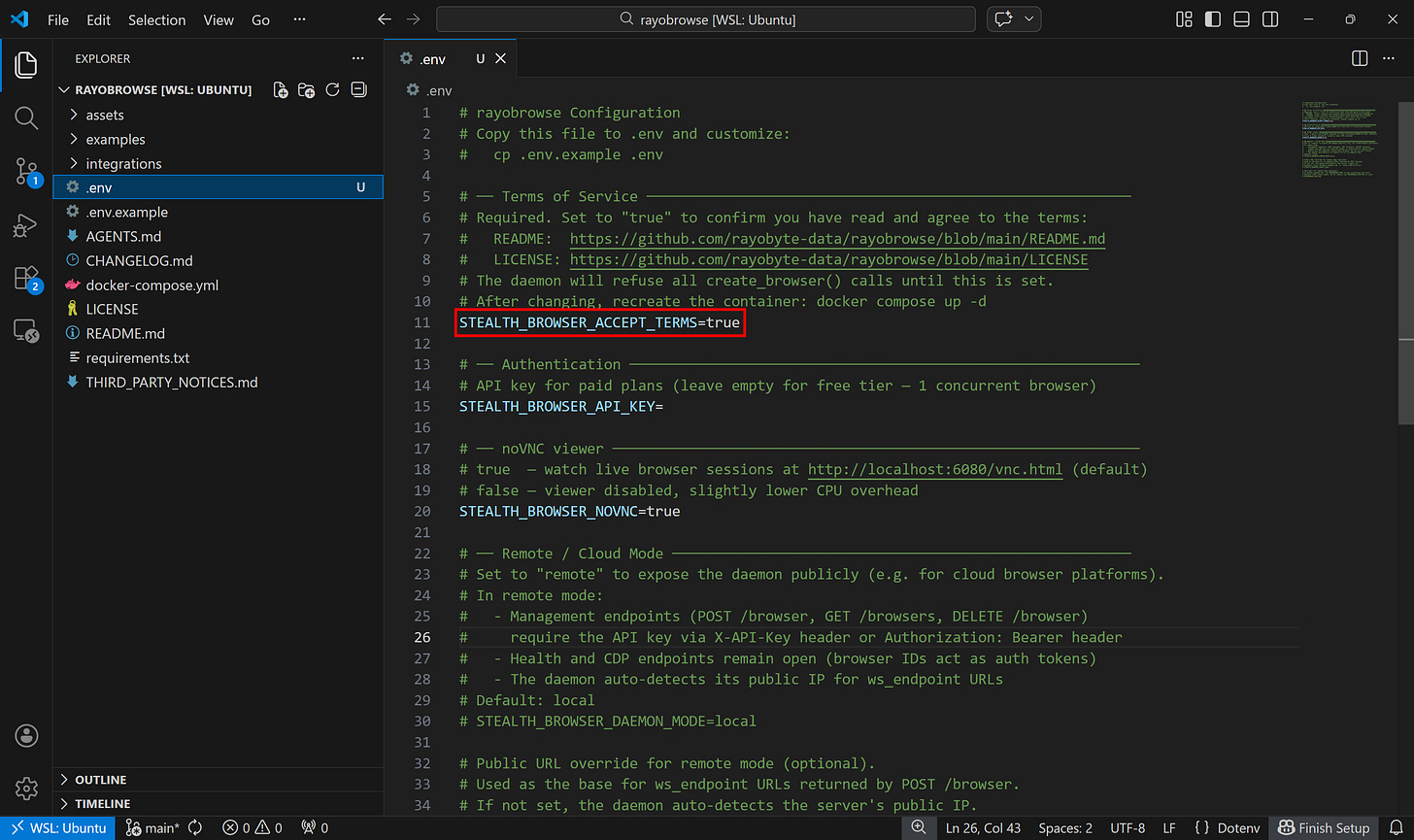Image resolution: width=1414 pixels, height=840 pixels.
Task: Open the notifications bell
Action: 1398,827
